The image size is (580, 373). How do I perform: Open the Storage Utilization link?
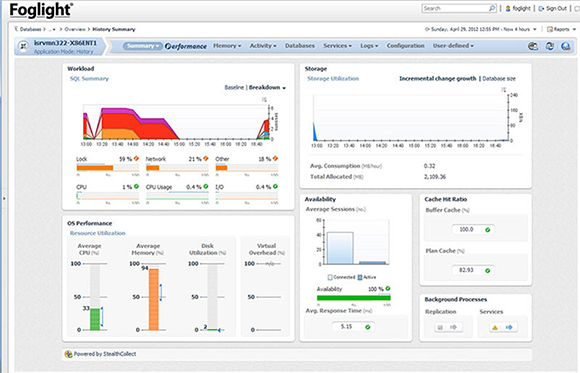click(333, 78)
